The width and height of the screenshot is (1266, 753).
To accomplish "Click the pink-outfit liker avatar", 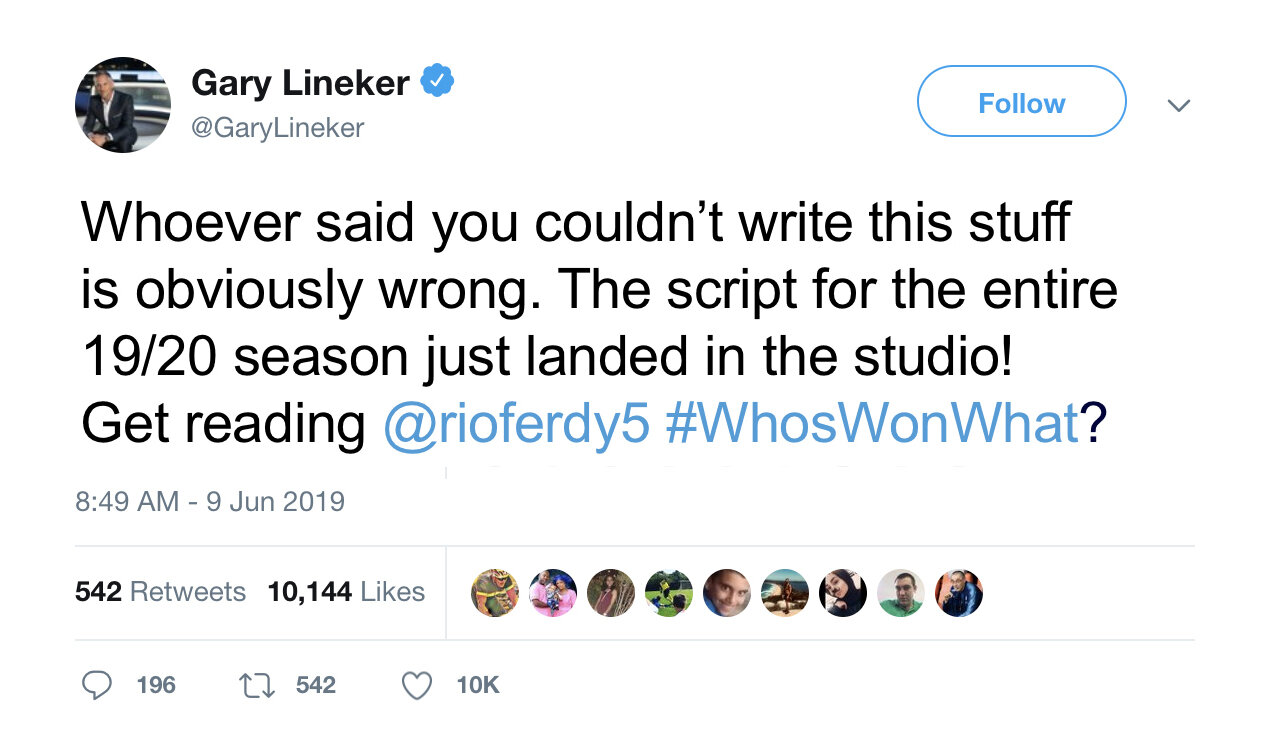I will pyautogui.click(x=553, y=593).
